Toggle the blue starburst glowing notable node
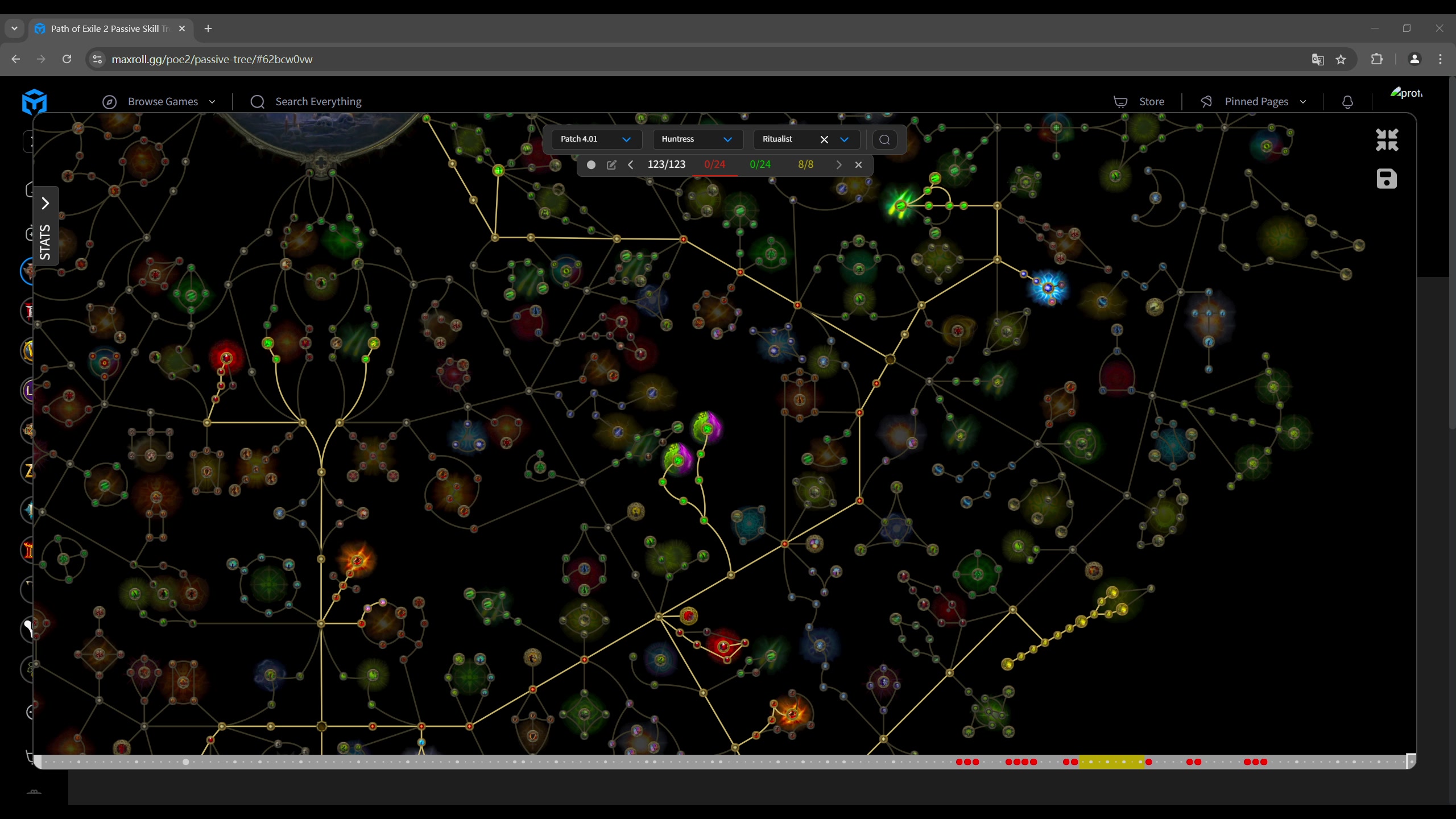Screen dimensions: 1456x819 (1048, 288)
